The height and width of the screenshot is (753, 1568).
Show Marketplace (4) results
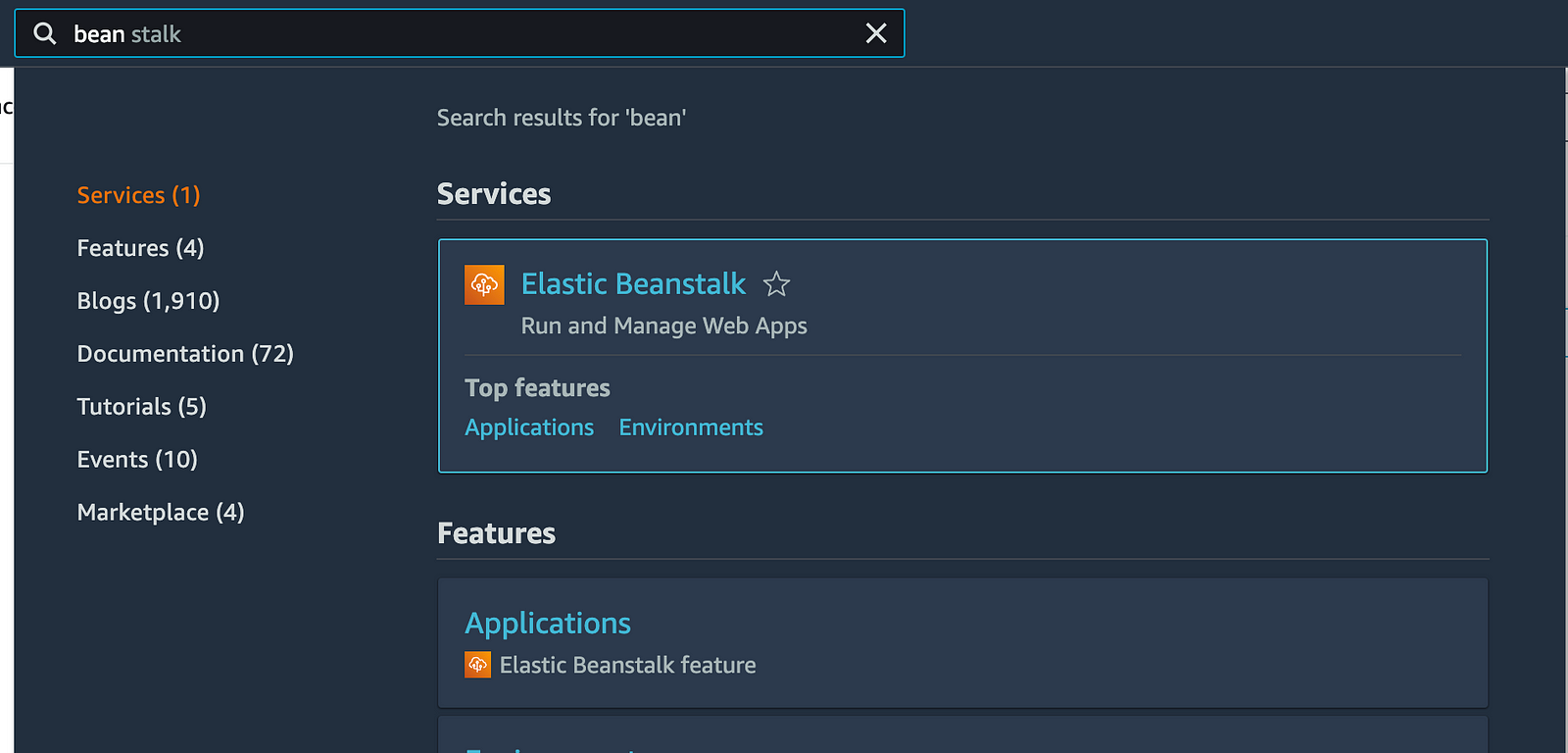tap(161, 513)
